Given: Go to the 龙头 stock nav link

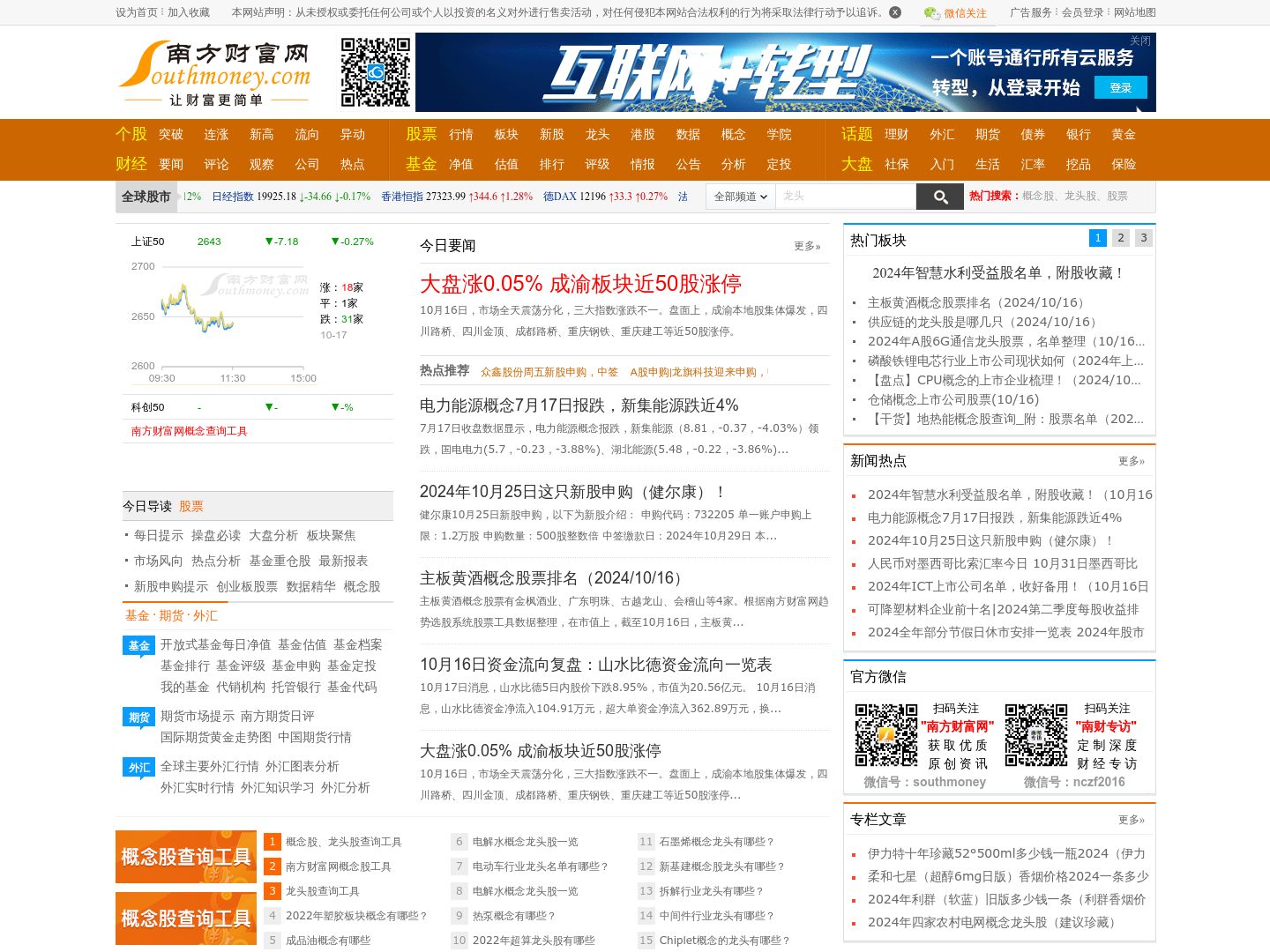Looking at the screenshot, I should pos(597,135).
